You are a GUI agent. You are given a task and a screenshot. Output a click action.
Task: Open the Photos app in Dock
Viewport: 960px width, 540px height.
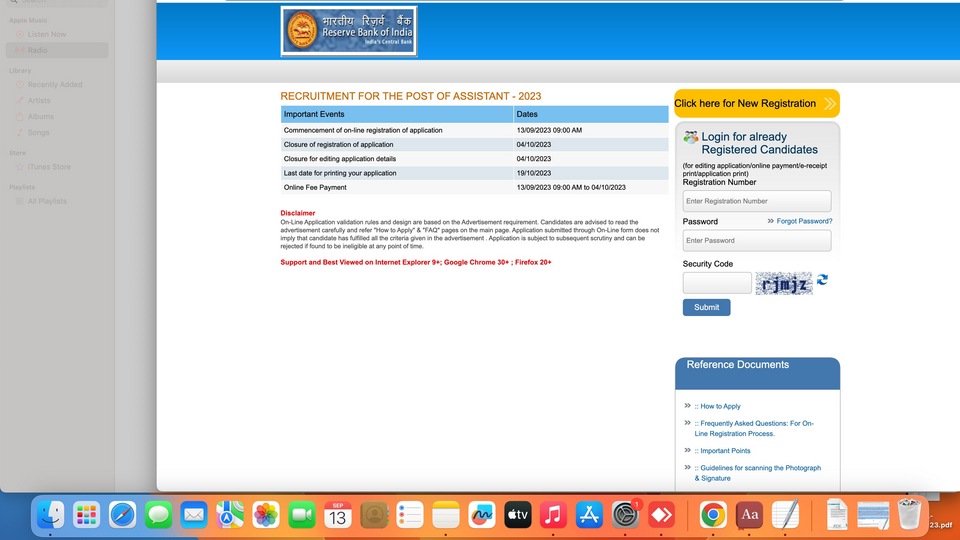266,515
